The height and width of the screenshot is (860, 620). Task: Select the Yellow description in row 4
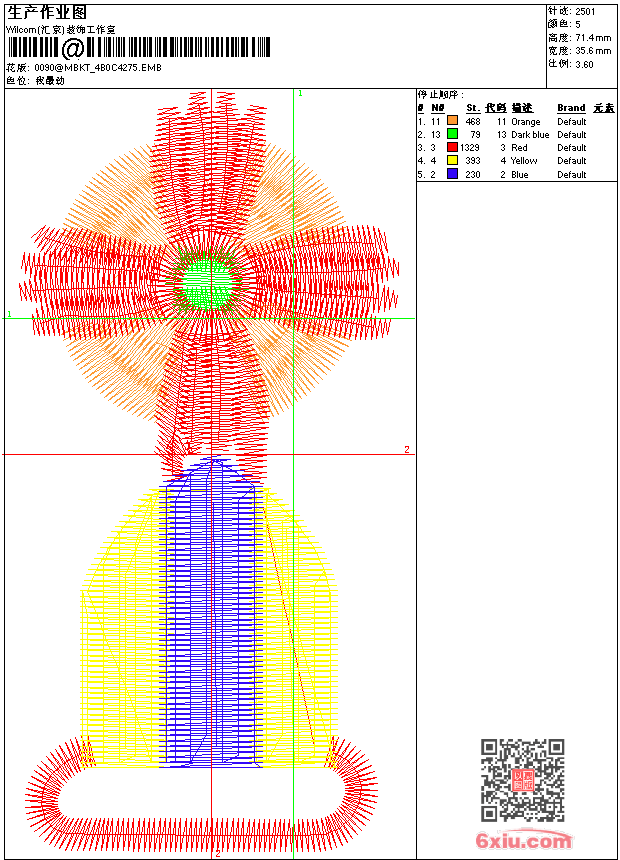tap(524, 161)
